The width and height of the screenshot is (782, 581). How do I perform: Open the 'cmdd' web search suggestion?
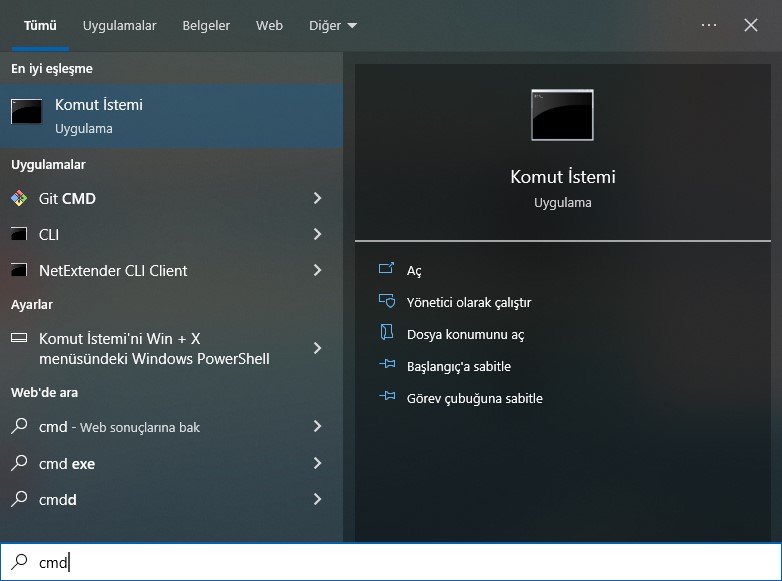pyautogui.click(x=58, y=499)
